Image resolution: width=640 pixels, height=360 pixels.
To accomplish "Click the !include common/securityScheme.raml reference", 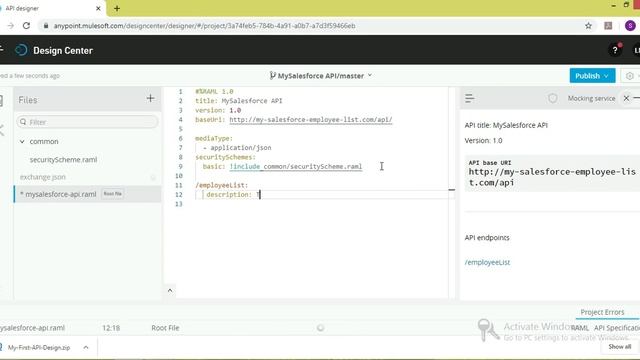I will (296, 167).
